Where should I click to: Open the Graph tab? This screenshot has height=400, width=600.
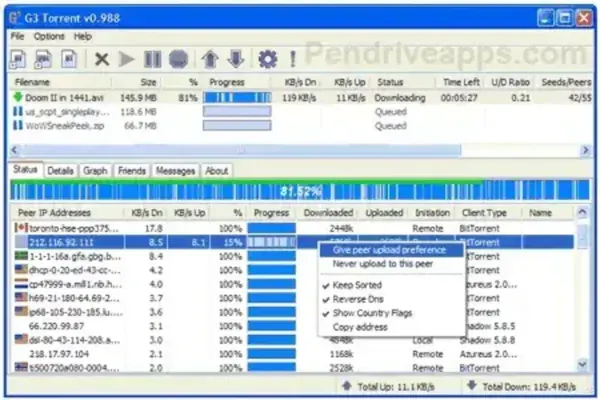(95, 171)
